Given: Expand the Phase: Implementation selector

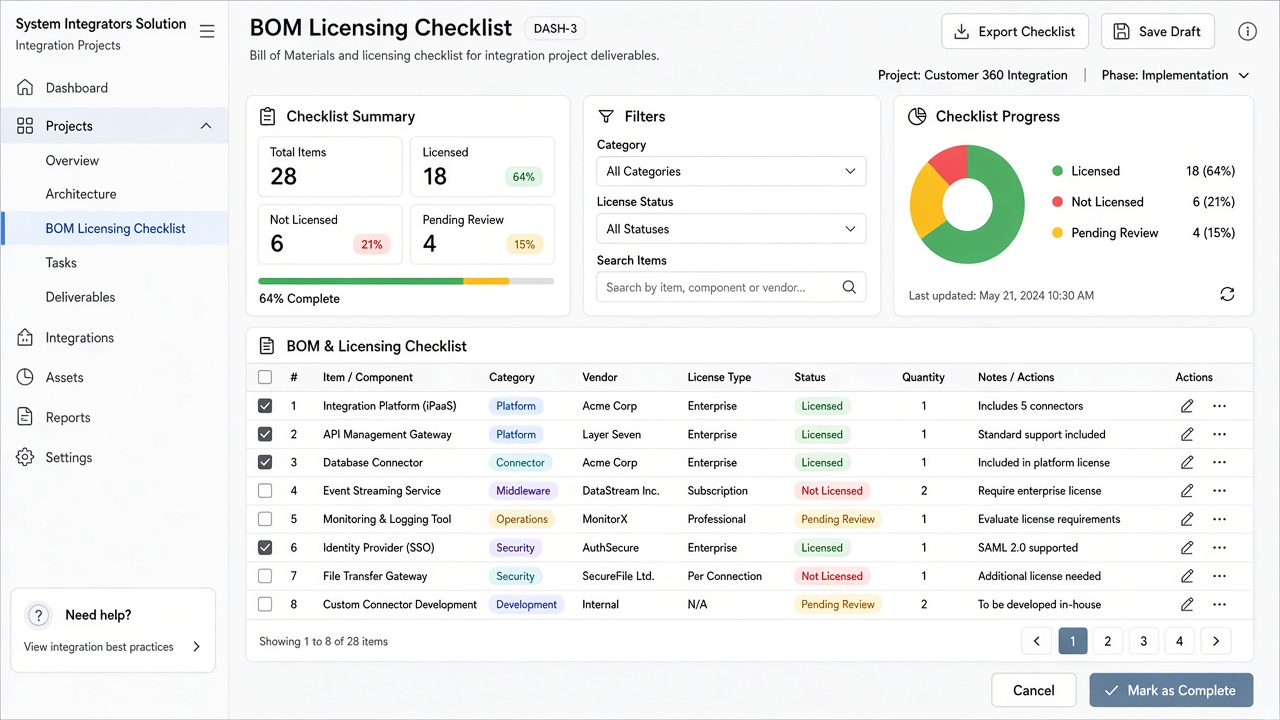Looking at the screenshot, I should (1176, 75).
